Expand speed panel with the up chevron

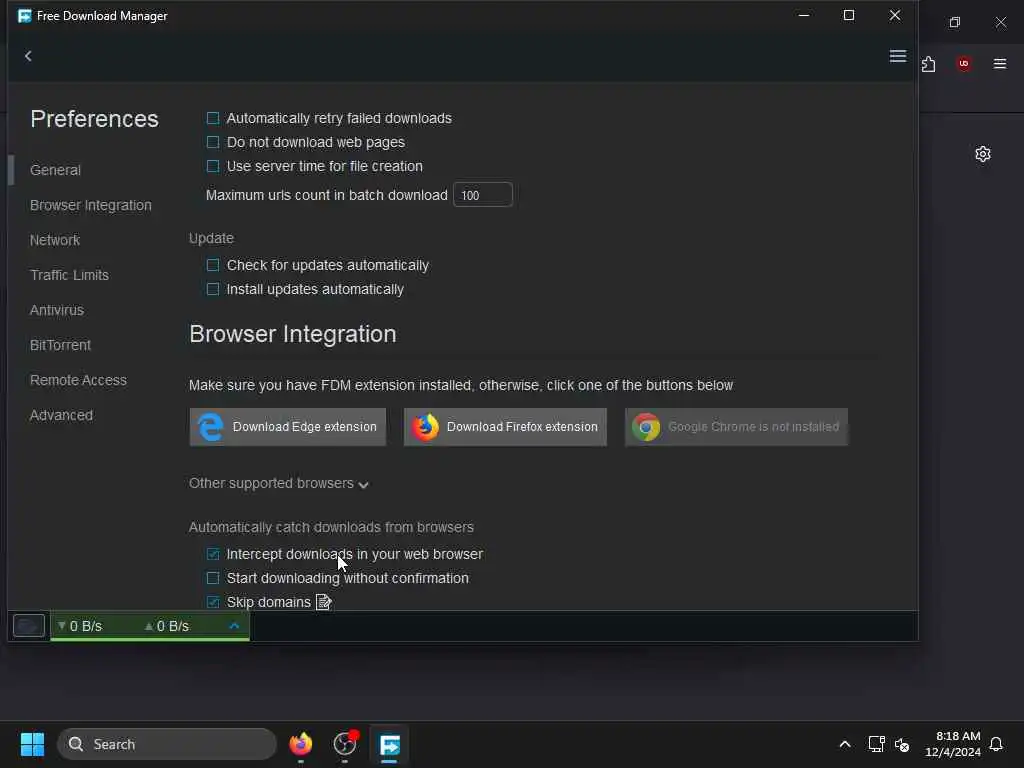click(234, 626)
